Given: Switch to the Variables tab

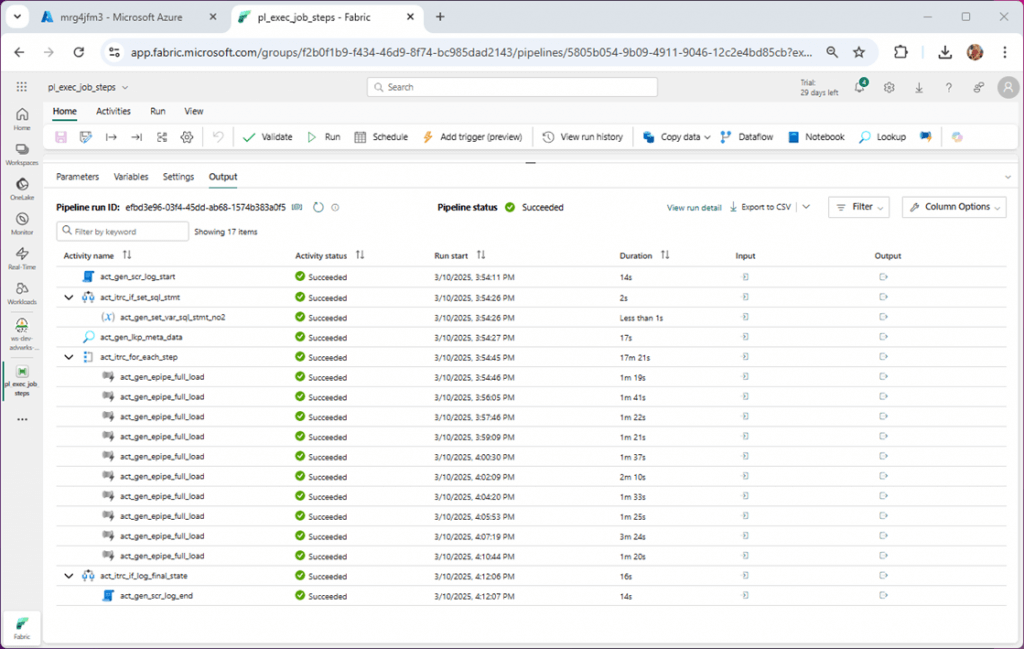Looking at the screenshot, I should pyautogui.click(x=130, y=176).
